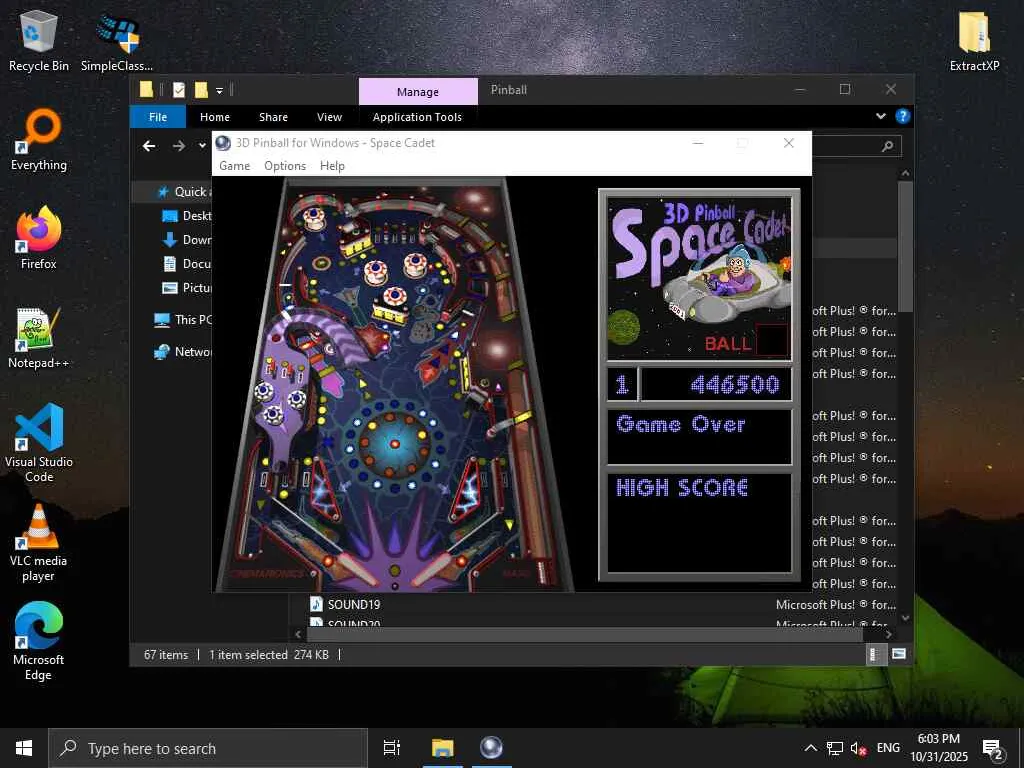The width and height of the screenshot is (1024, 768).
Task: Open the notification center icon
Action: [x=993, y=749]
